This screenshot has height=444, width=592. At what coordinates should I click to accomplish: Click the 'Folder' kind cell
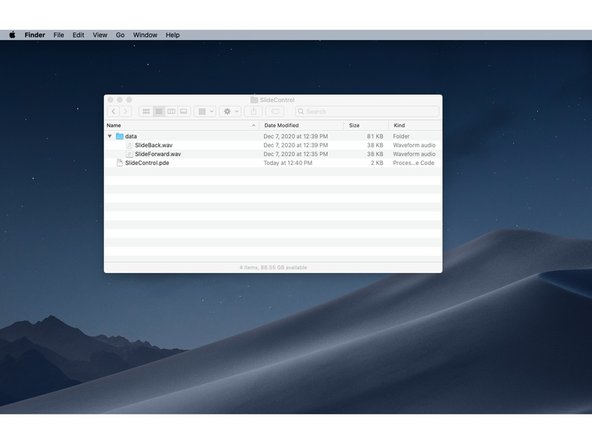401,136
